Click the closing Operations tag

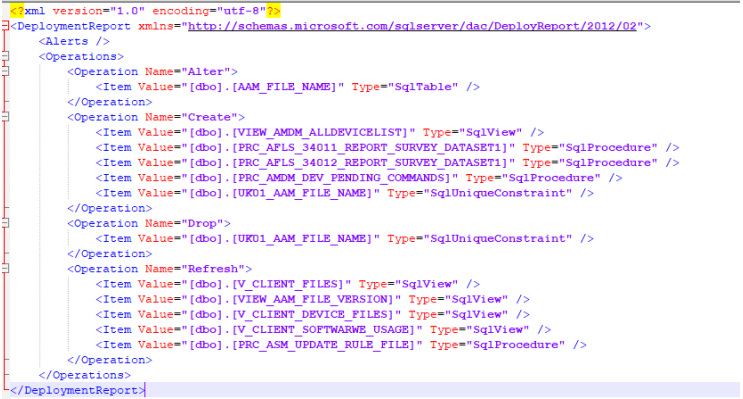pyautogui.click(x=84, y=375)
